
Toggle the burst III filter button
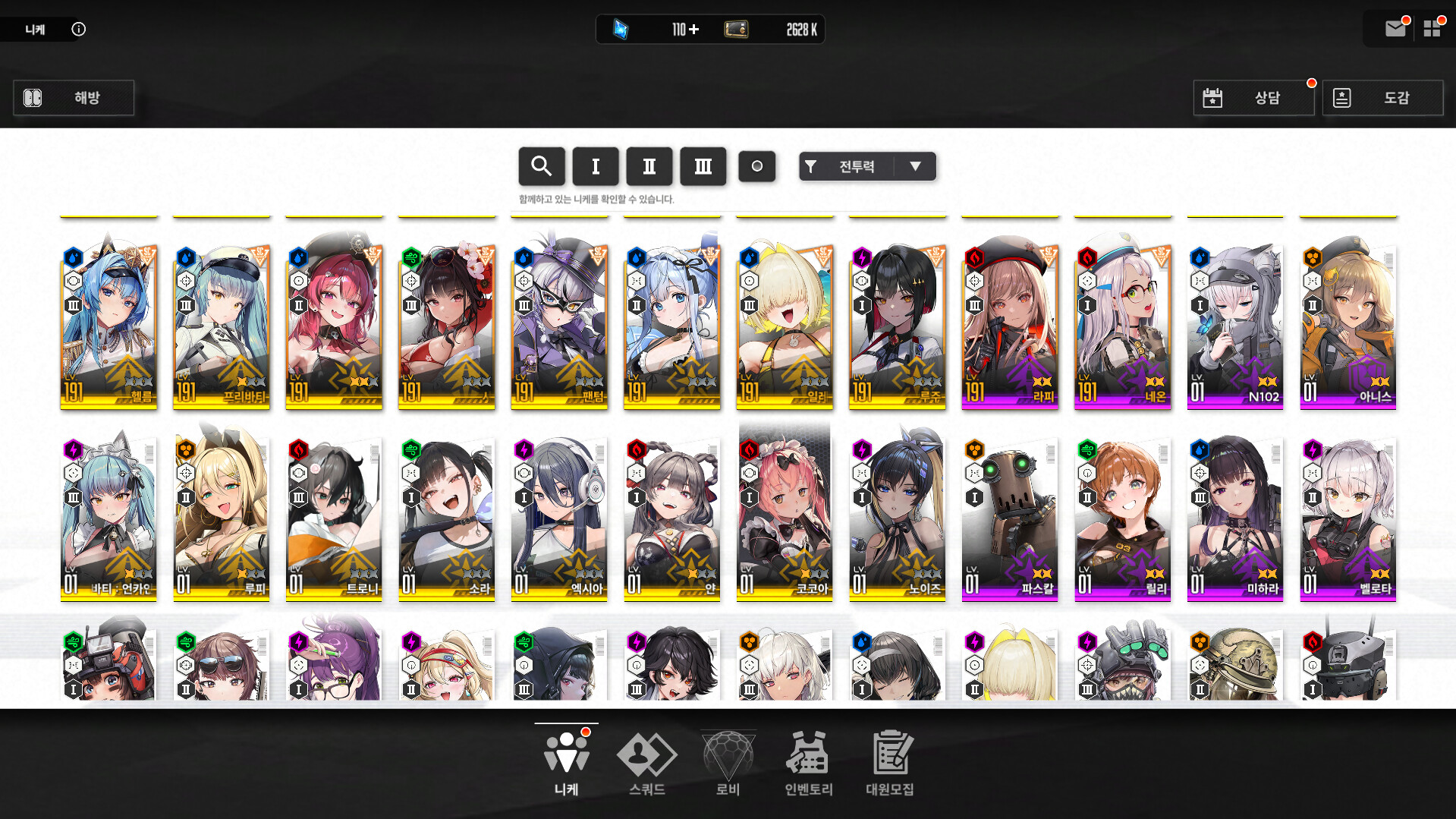pyautogui.click(x=703, y=166)
